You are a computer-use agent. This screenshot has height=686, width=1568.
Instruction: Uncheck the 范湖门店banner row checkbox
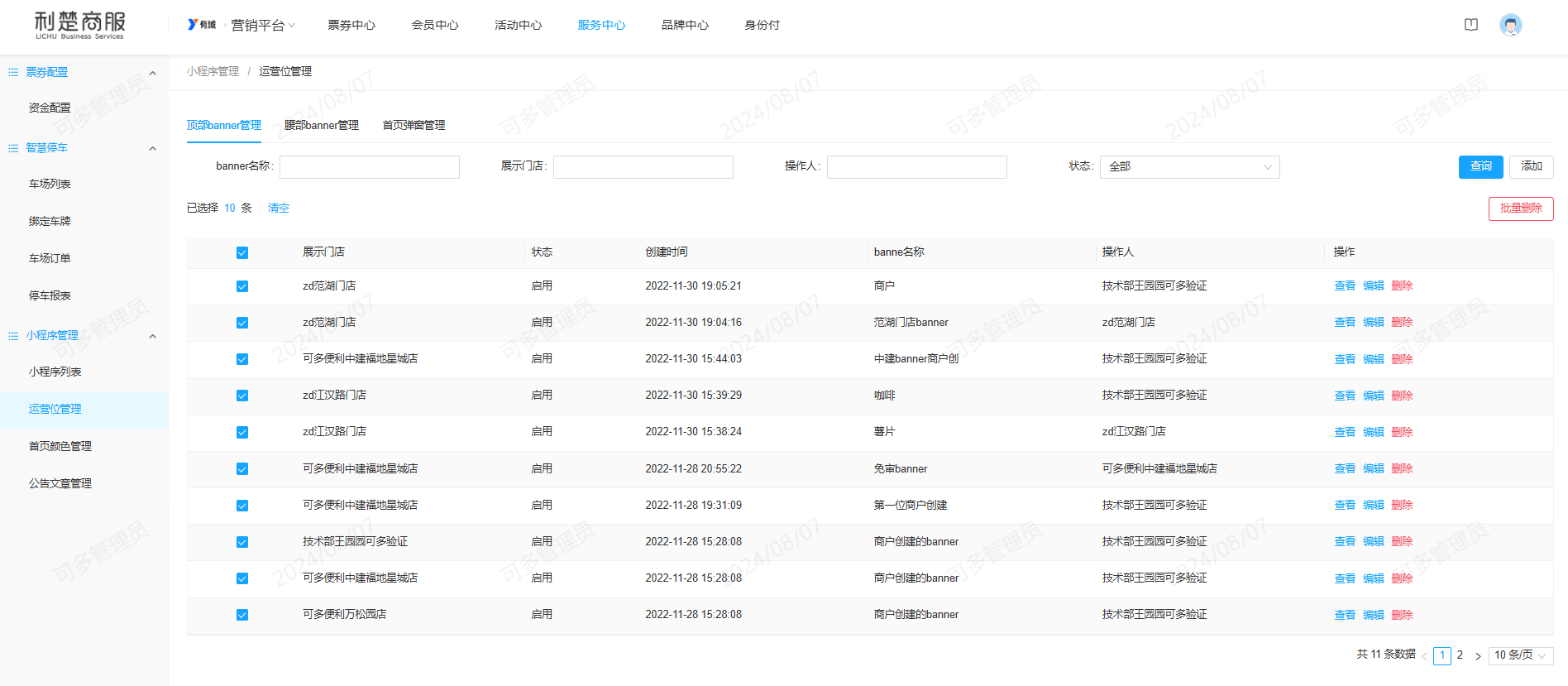coord(242,323)
